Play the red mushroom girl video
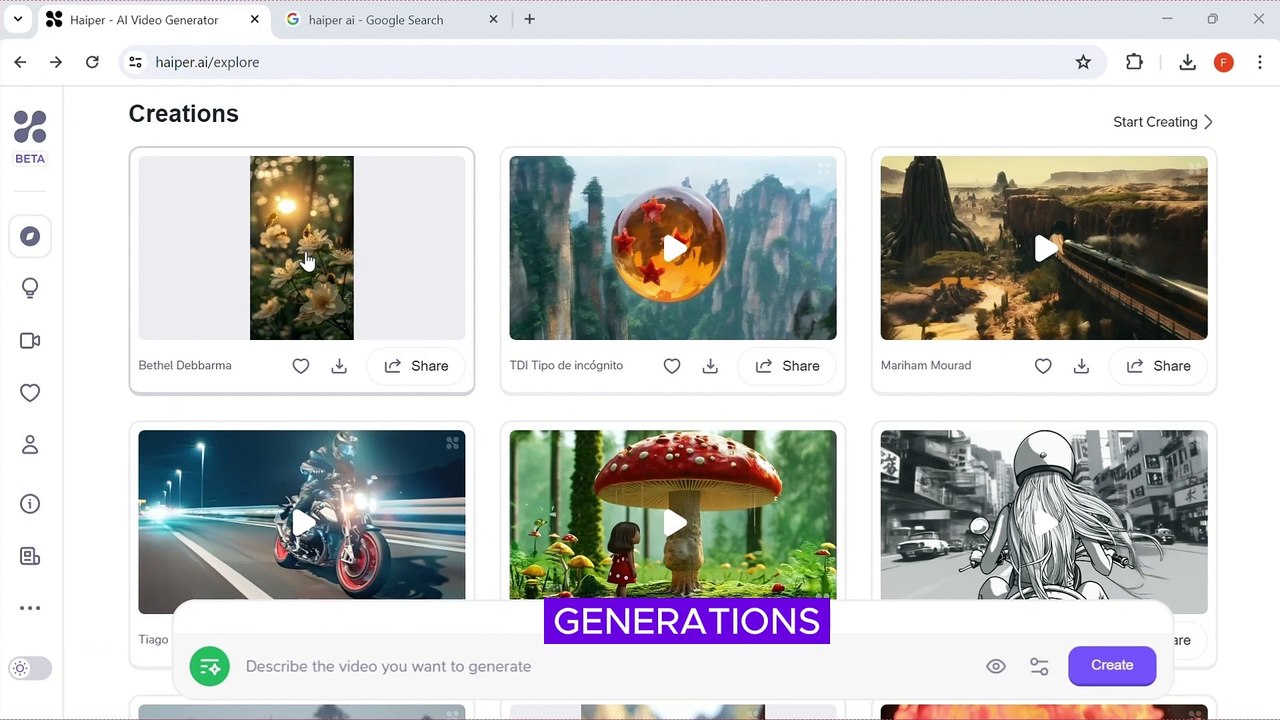 tap(673, 522)
